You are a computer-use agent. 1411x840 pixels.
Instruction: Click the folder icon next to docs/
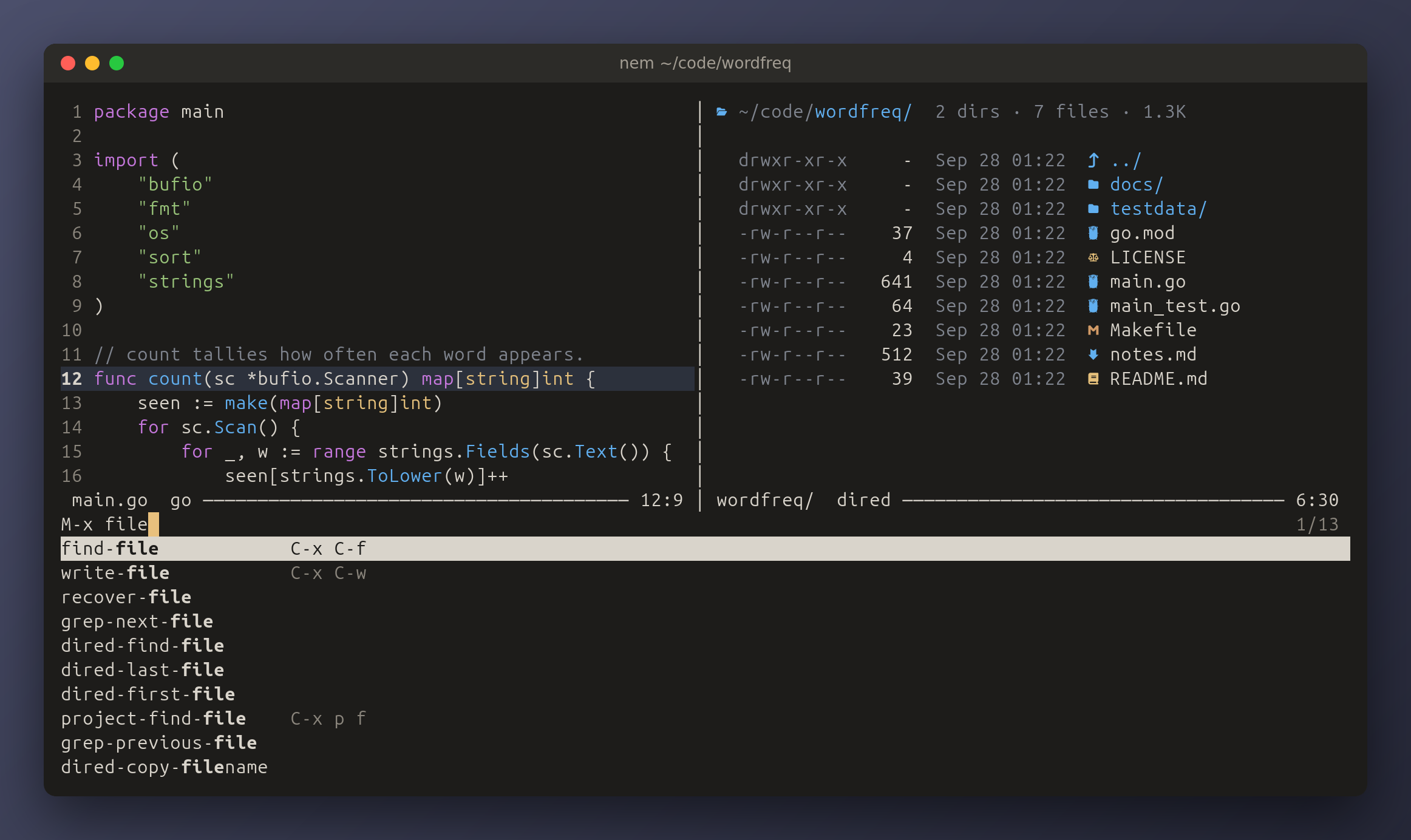click(x=1093, y=185)
